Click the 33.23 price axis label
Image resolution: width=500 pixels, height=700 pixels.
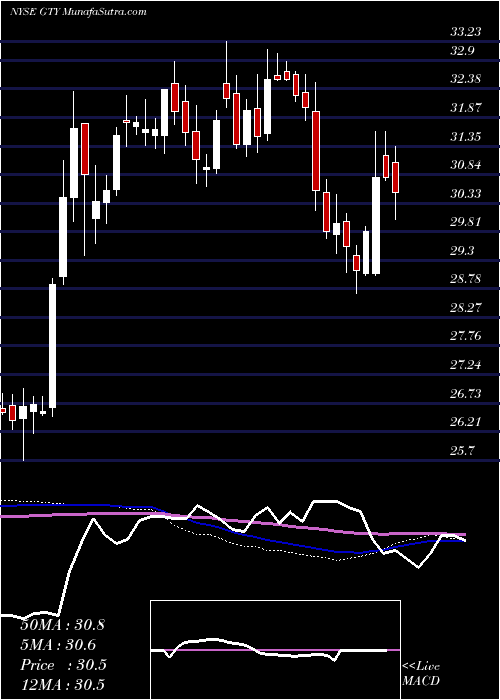pos(465,32)
